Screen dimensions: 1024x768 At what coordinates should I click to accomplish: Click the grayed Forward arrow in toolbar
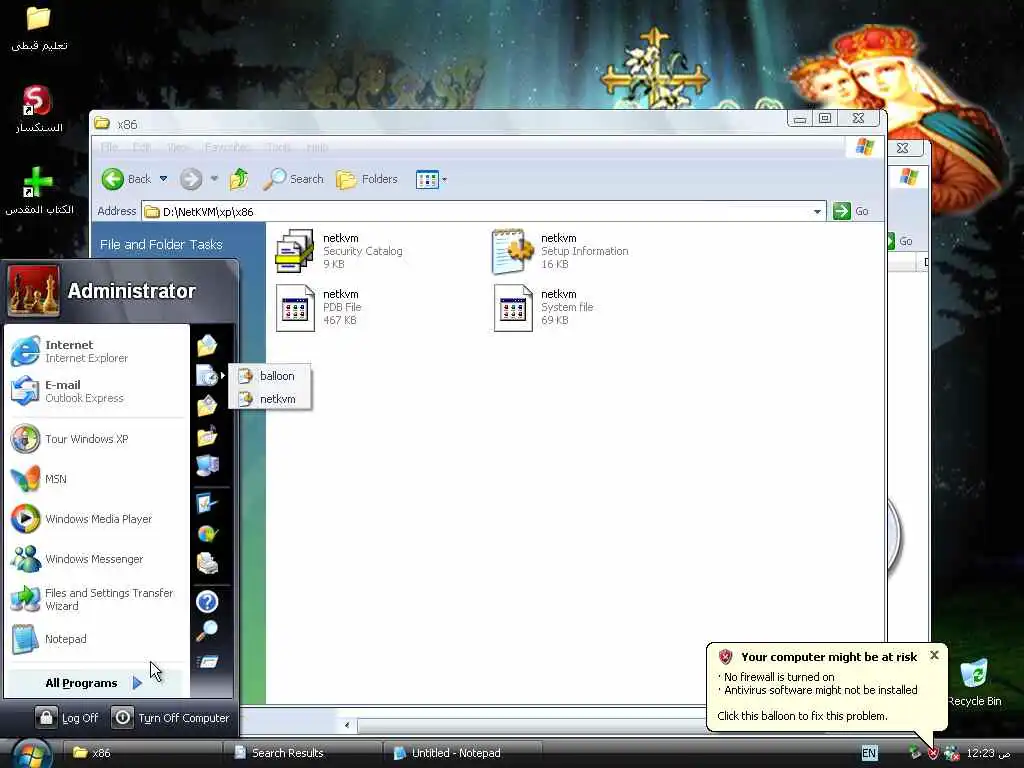click(x=191, y=179)
